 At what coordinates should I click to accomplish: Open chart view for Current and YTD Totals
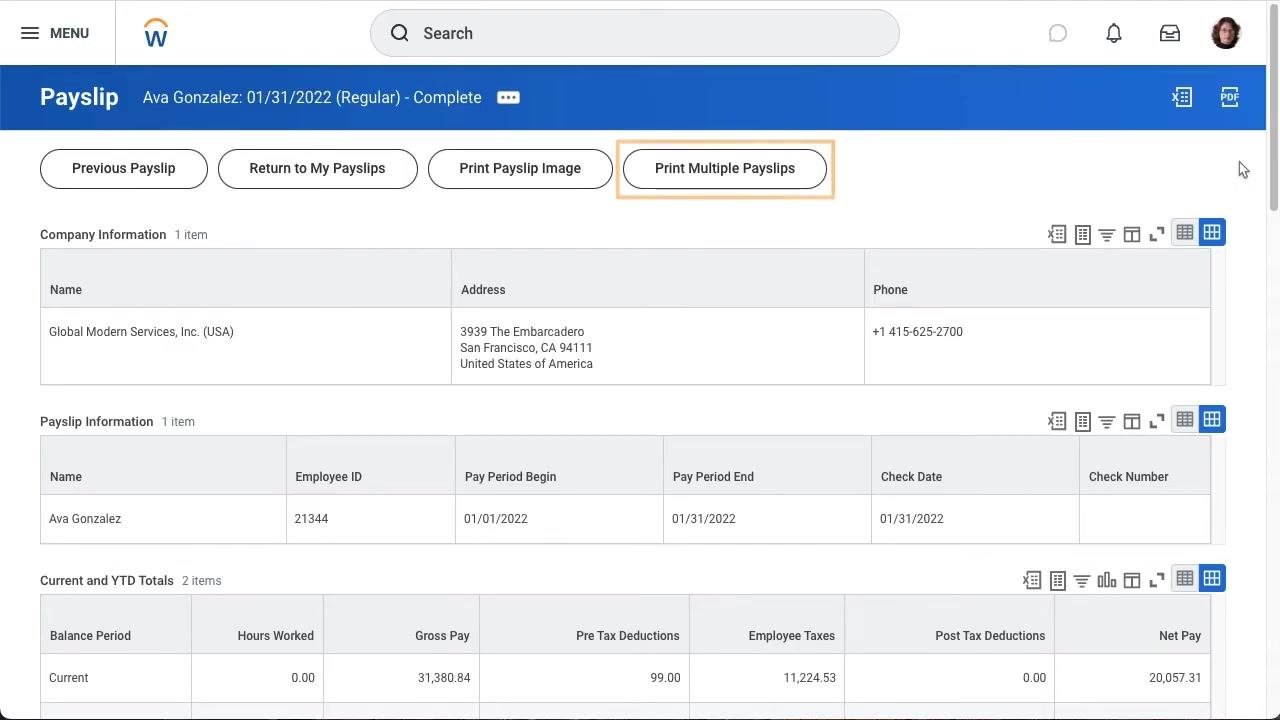point(1107,580)
